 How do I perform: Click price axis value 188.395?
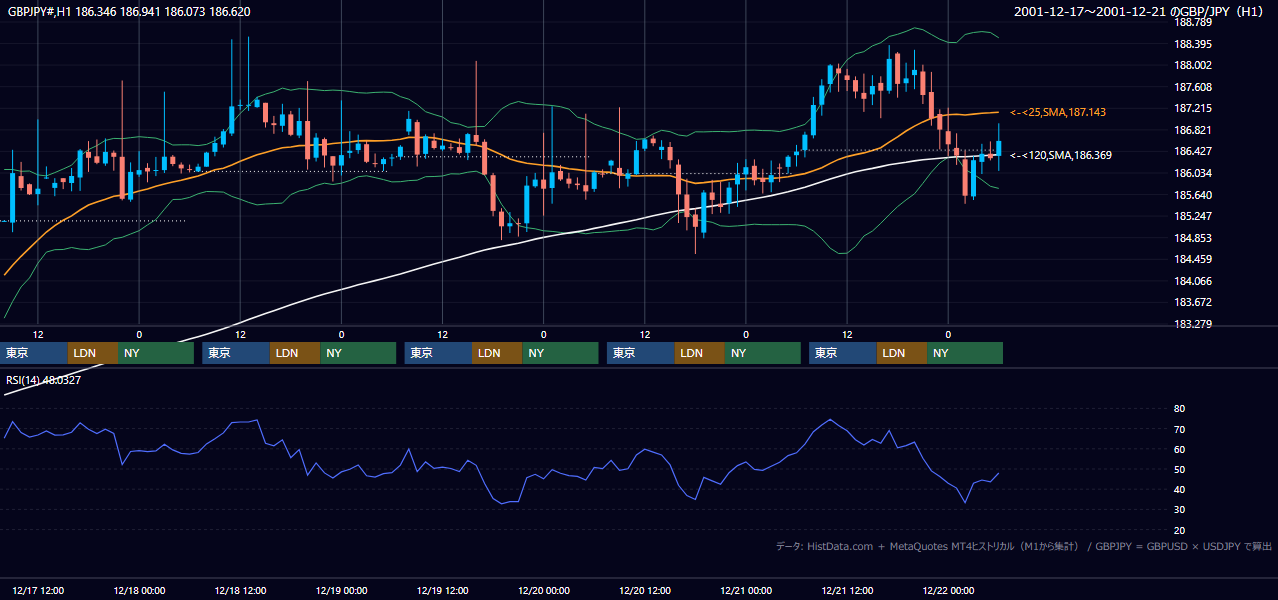[1192, 44]
